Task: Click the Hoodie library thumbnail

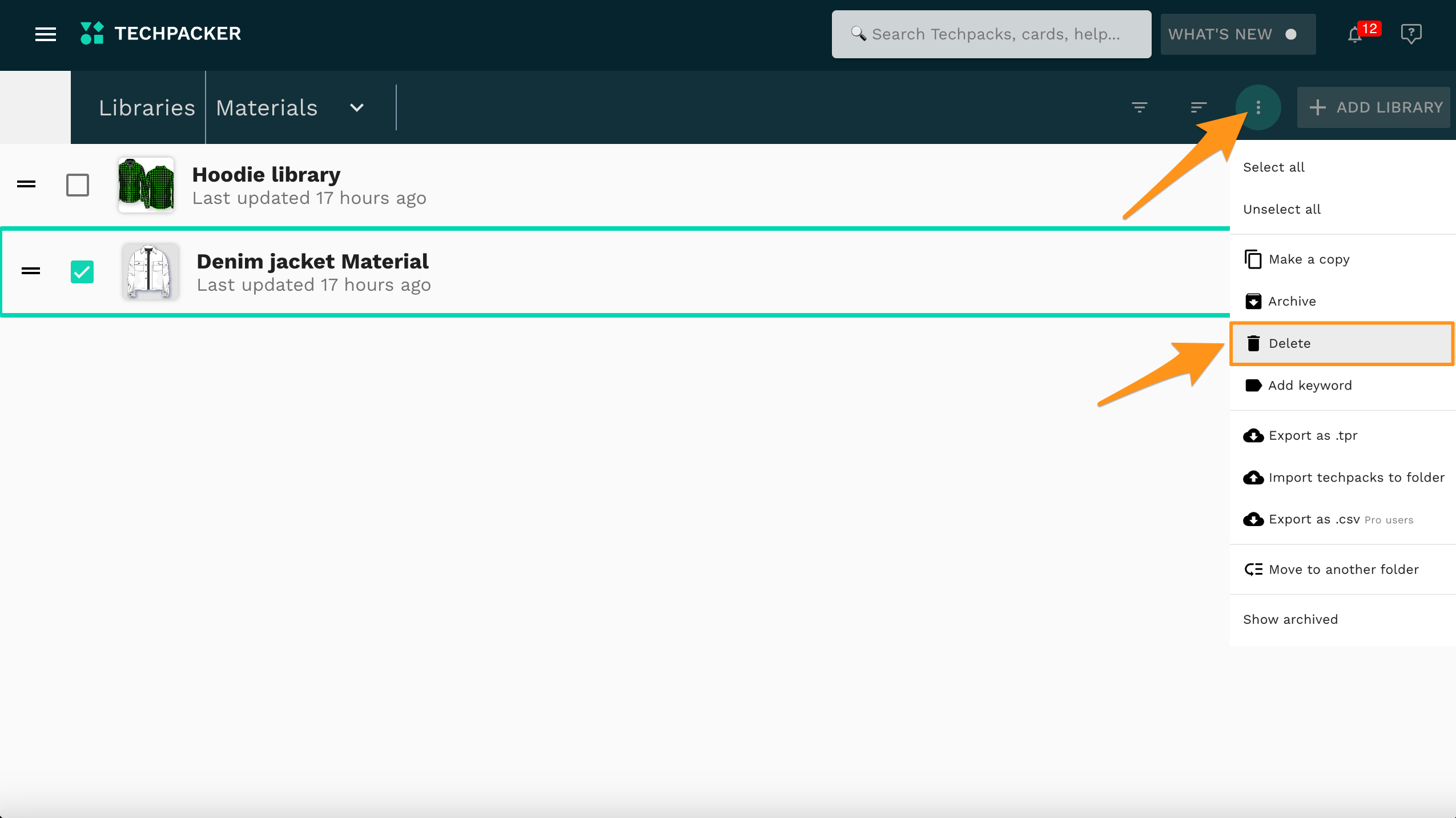Action: click(x=146, y=185)
